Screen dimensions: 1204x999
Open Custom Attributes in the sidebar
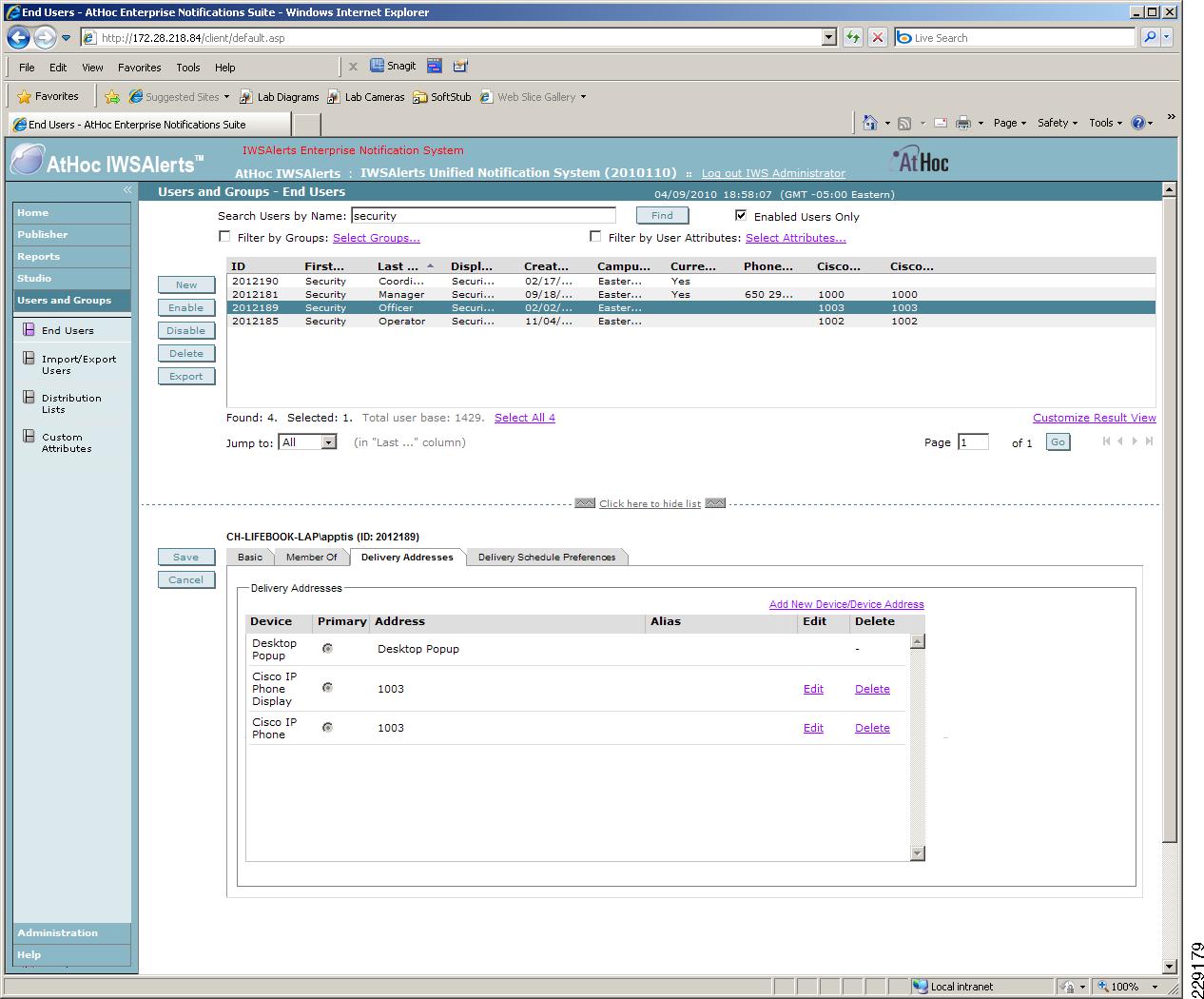point(67,442)
